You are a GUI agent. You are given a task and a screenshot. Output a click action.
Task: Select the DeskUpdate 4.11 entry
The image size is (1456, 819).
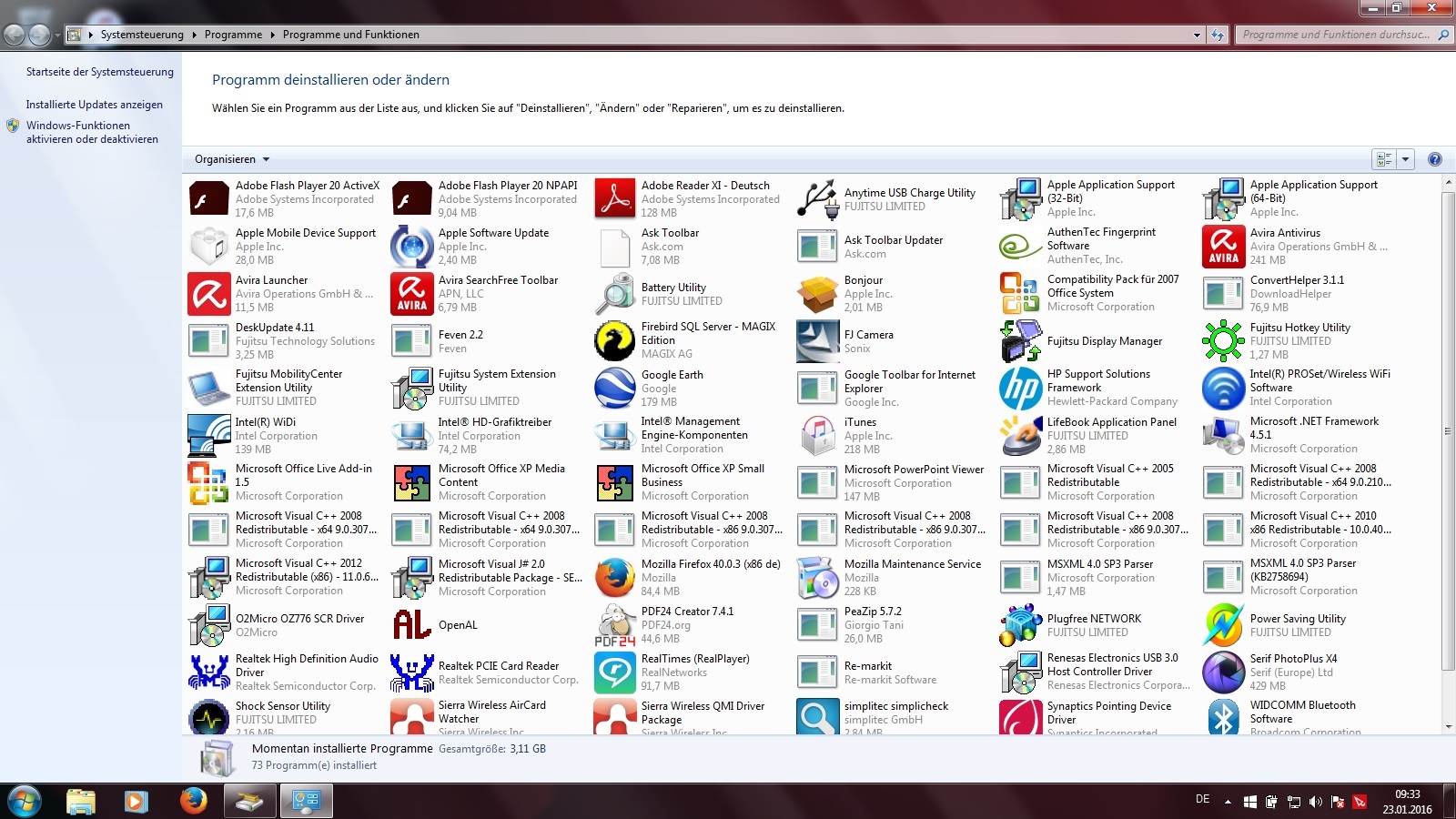point(285,340)
